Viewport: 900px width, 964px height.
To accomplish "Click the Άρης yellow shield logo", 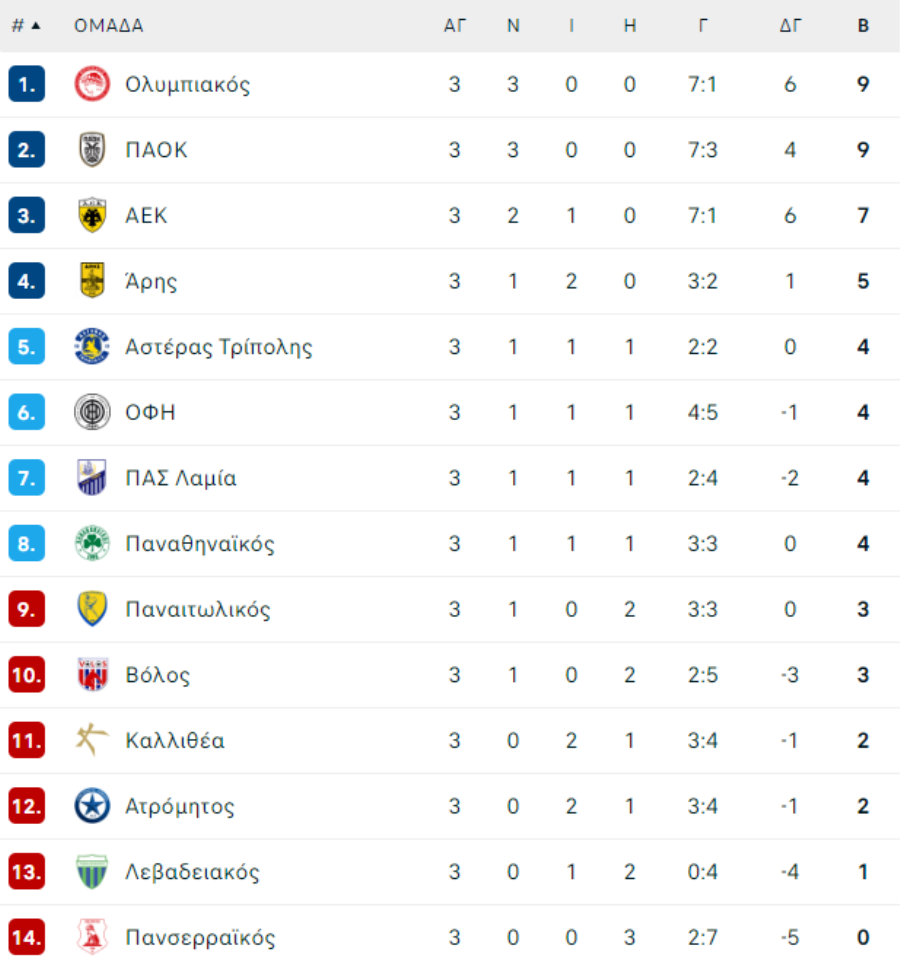I will click(x=92, y=281).
